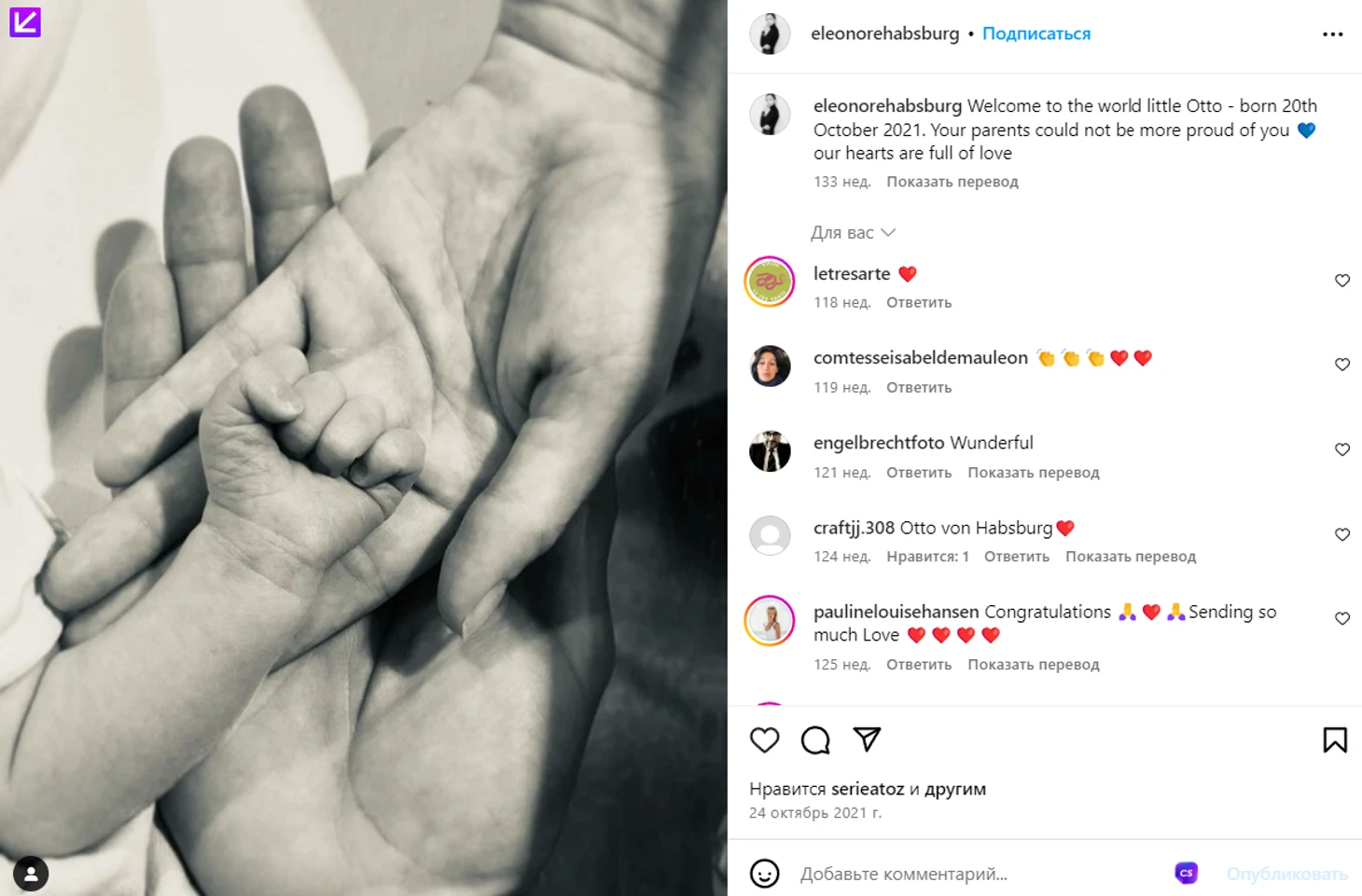Open emoji picker in comment field
The width and height of the screenshot is (1362, 896).
(764, 874)
